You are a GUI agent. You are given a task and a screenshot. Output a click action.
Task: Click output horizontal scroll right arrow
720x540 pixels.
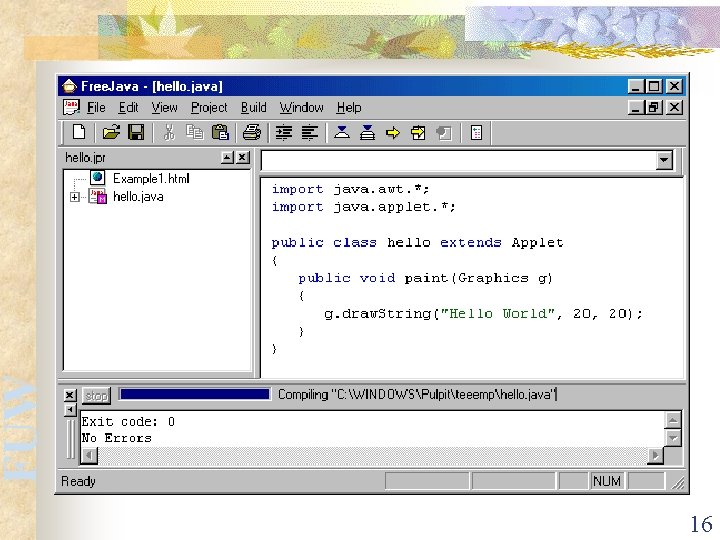[655, 456]
